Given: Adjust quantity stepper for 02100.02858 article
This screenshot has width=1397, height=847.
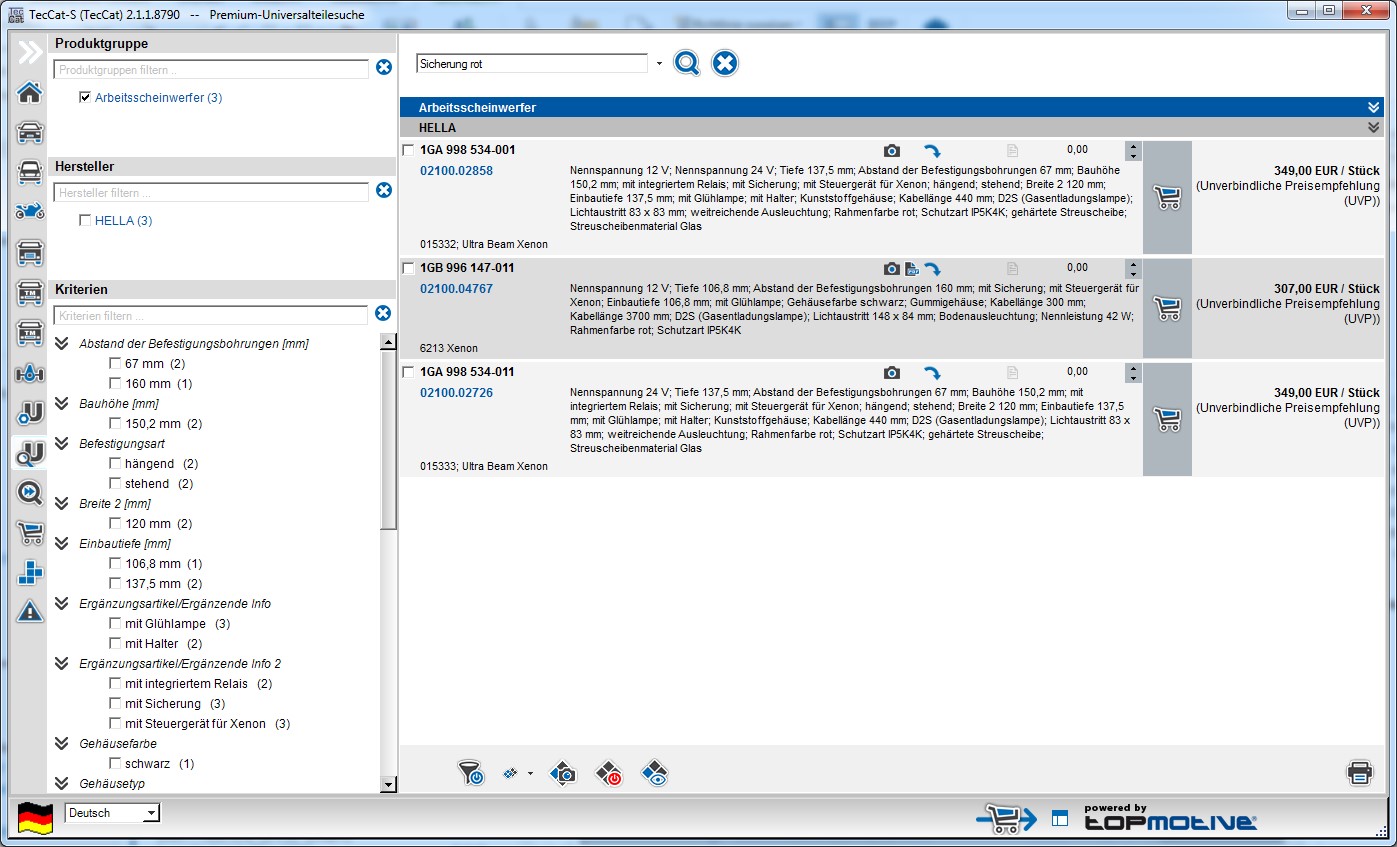Looking at the screenshot, I should click(x=1132, y=151).
